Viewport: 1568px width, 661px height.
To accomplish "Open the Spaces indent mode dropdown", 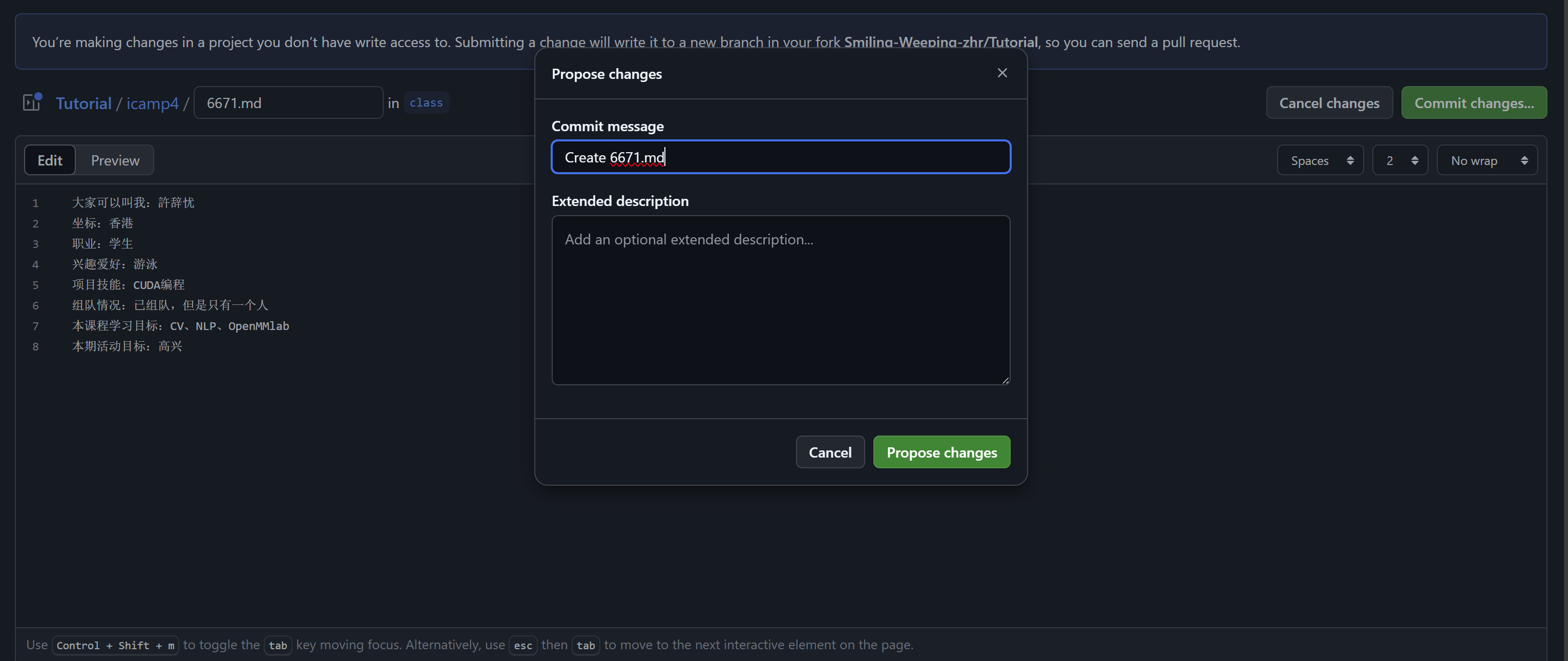I will [1320, 160].
